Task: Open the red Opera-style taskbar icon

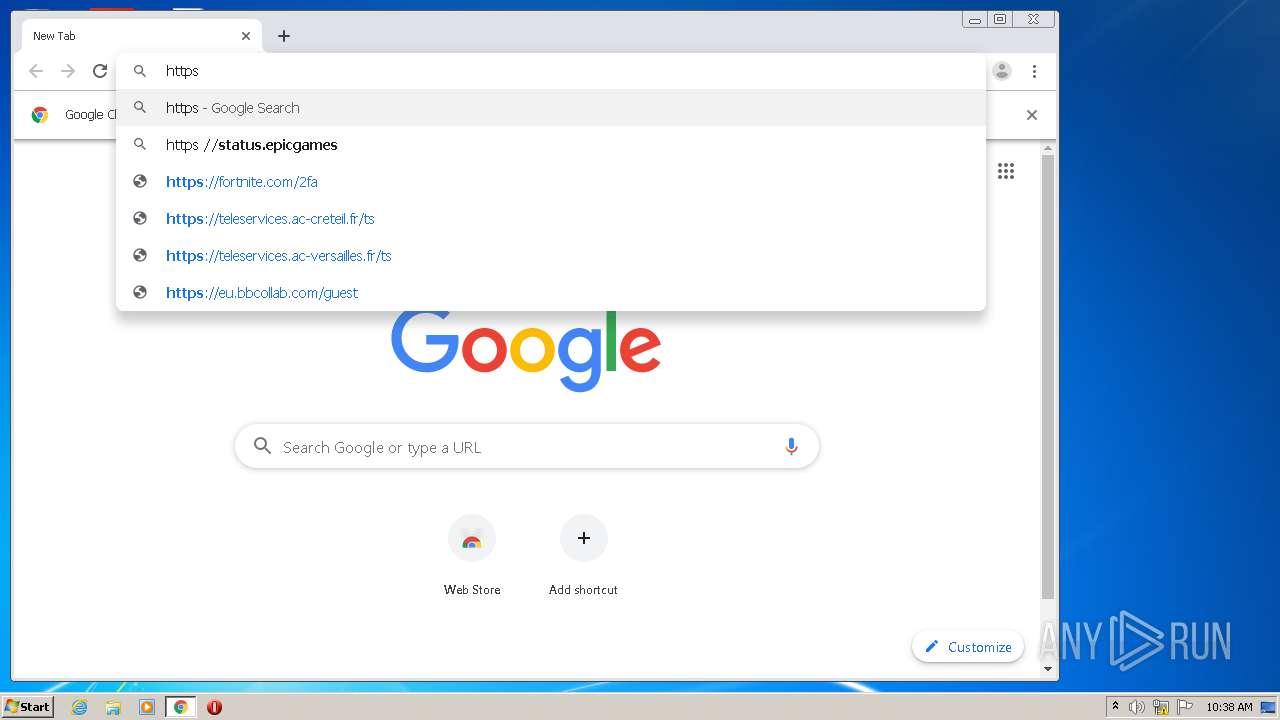Action: pyautogui.click(x=214, y=707)
